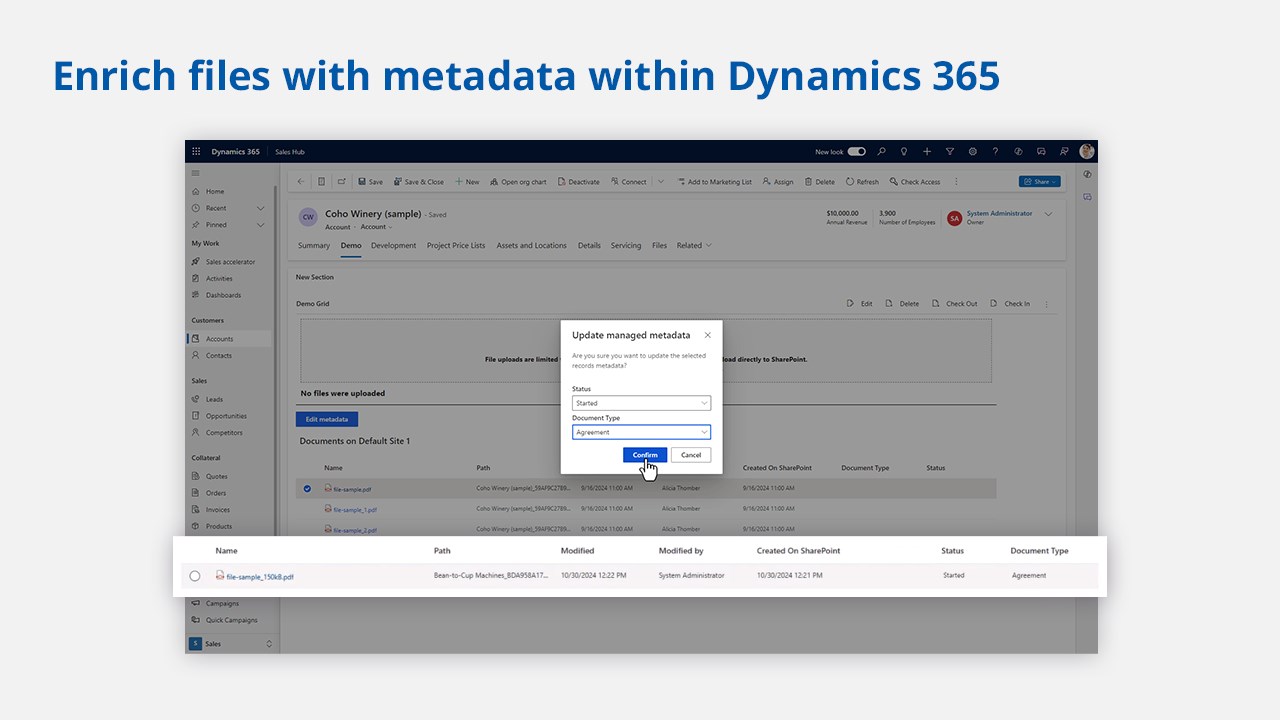1280x720 pixels.
Task: Close the Update managed metadata dialog
Action: (x=707, y=335)
